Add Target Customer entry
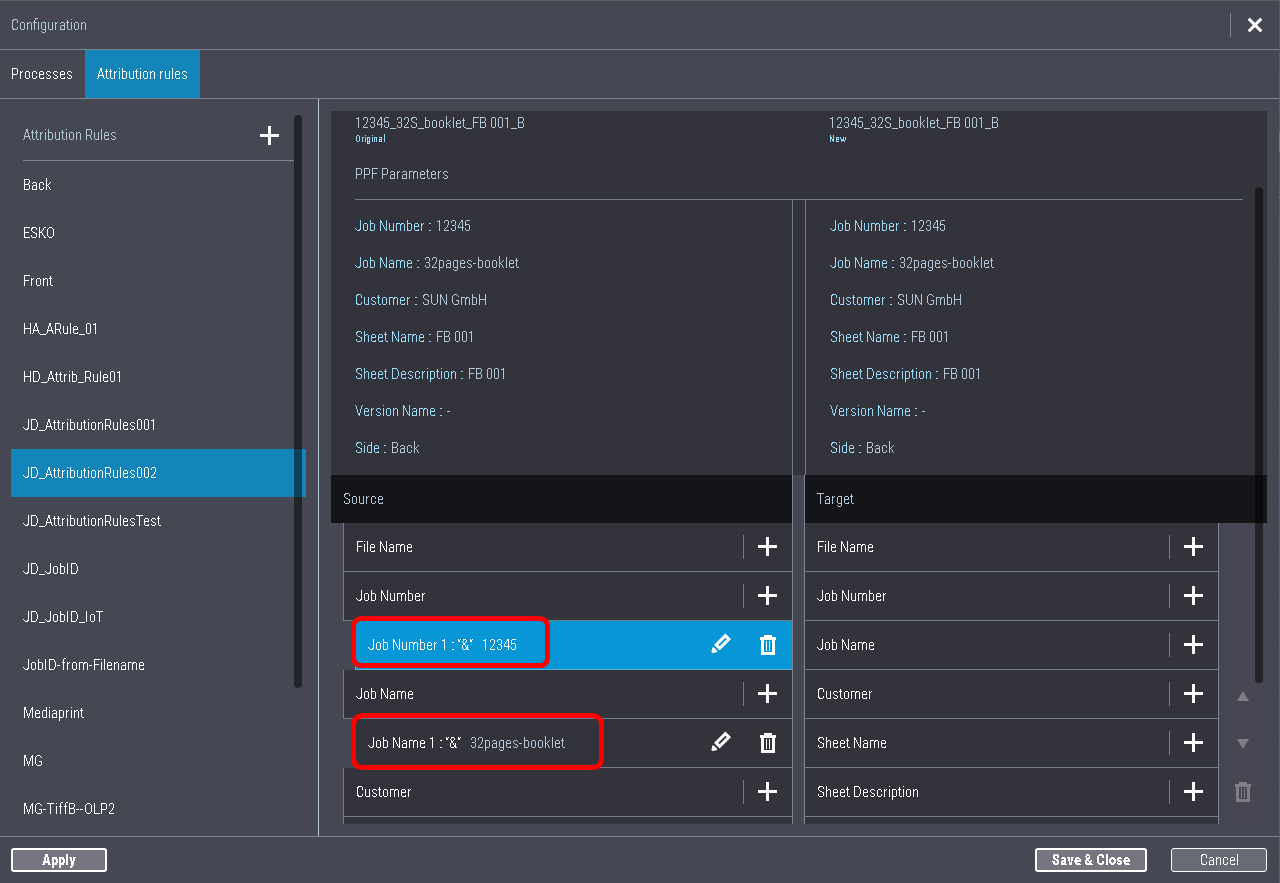The width and height of the screenshot is (1280, 883). [1193, 694]
